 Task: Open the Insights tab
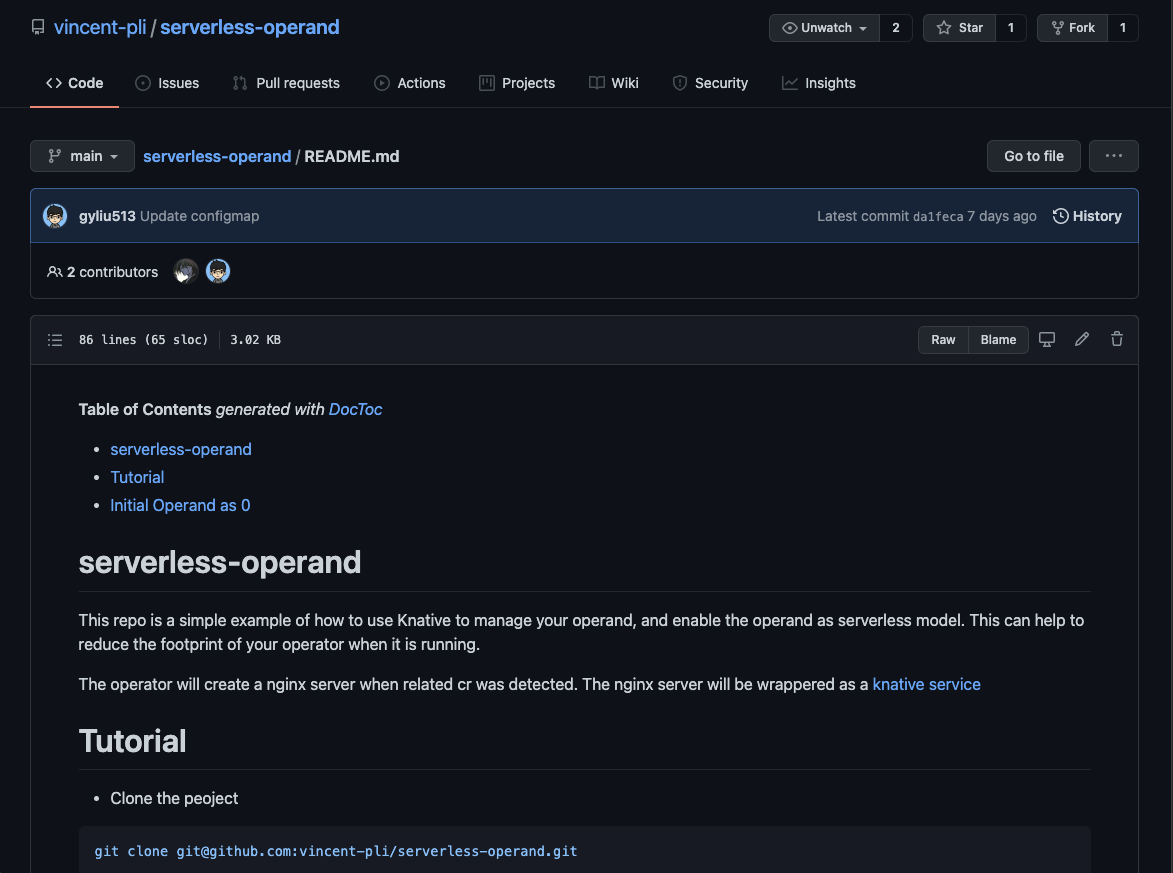click(x=818, y=83)
